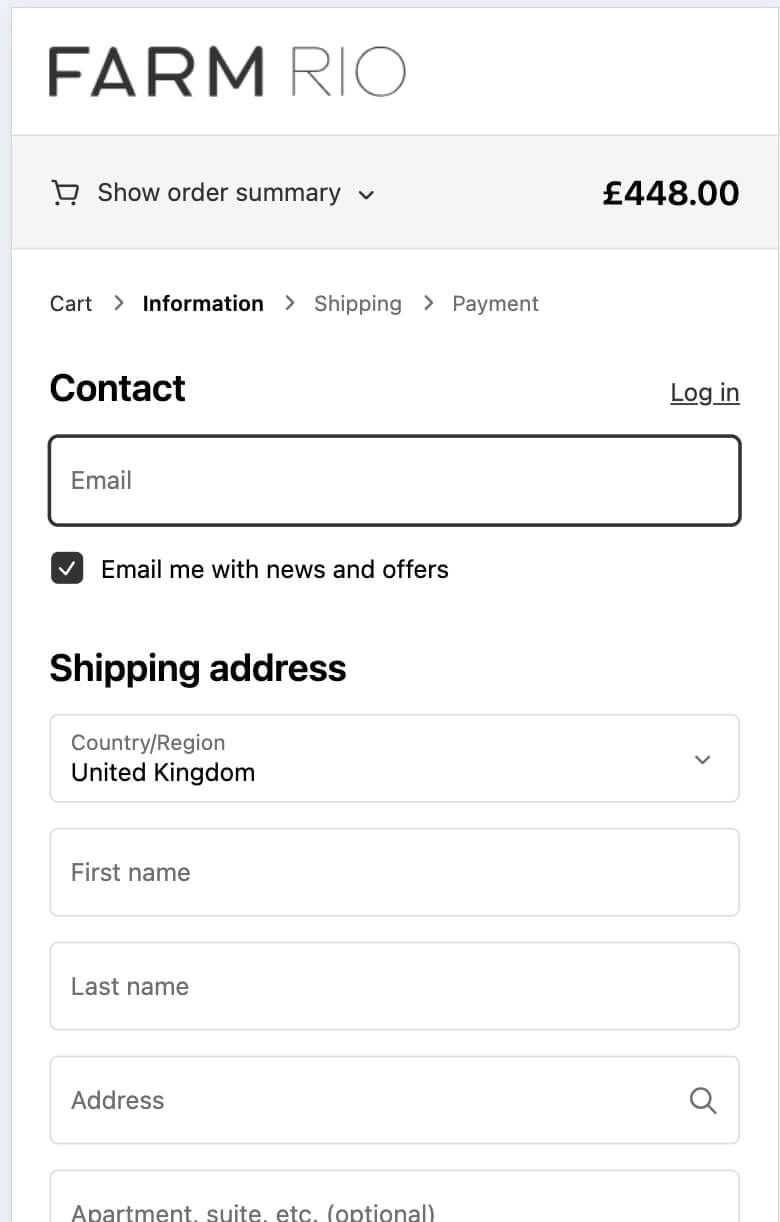
Task: Change country from United Kingdom
Action: 394,758
